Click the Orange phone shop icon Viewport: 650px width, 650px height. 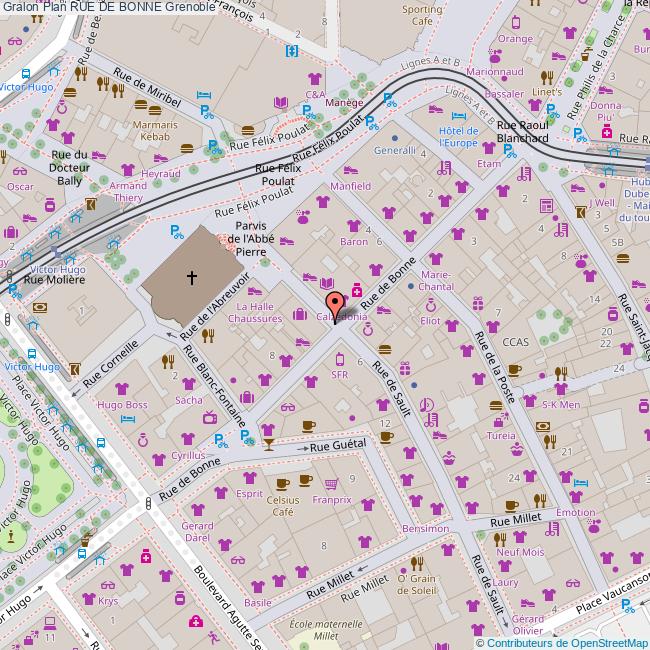[x=515, y=24]
